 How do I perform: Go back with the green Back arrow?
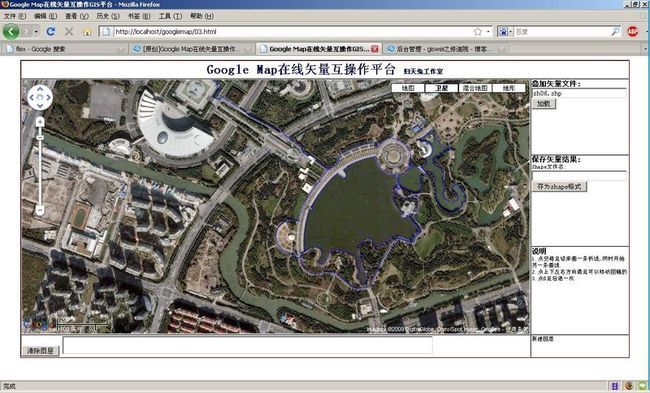11,32
